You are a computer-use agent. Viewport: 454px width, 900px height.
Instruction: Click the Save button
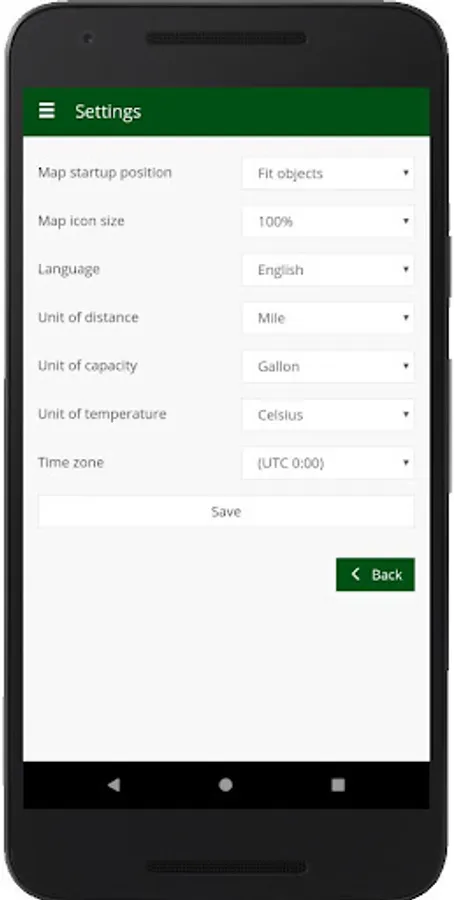[x=226, y=511]
